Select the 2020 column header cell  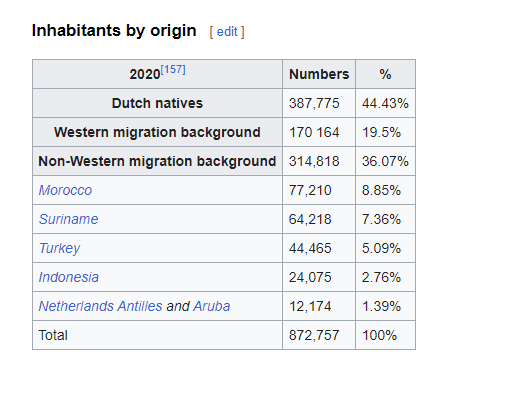(x=157, y=74)
